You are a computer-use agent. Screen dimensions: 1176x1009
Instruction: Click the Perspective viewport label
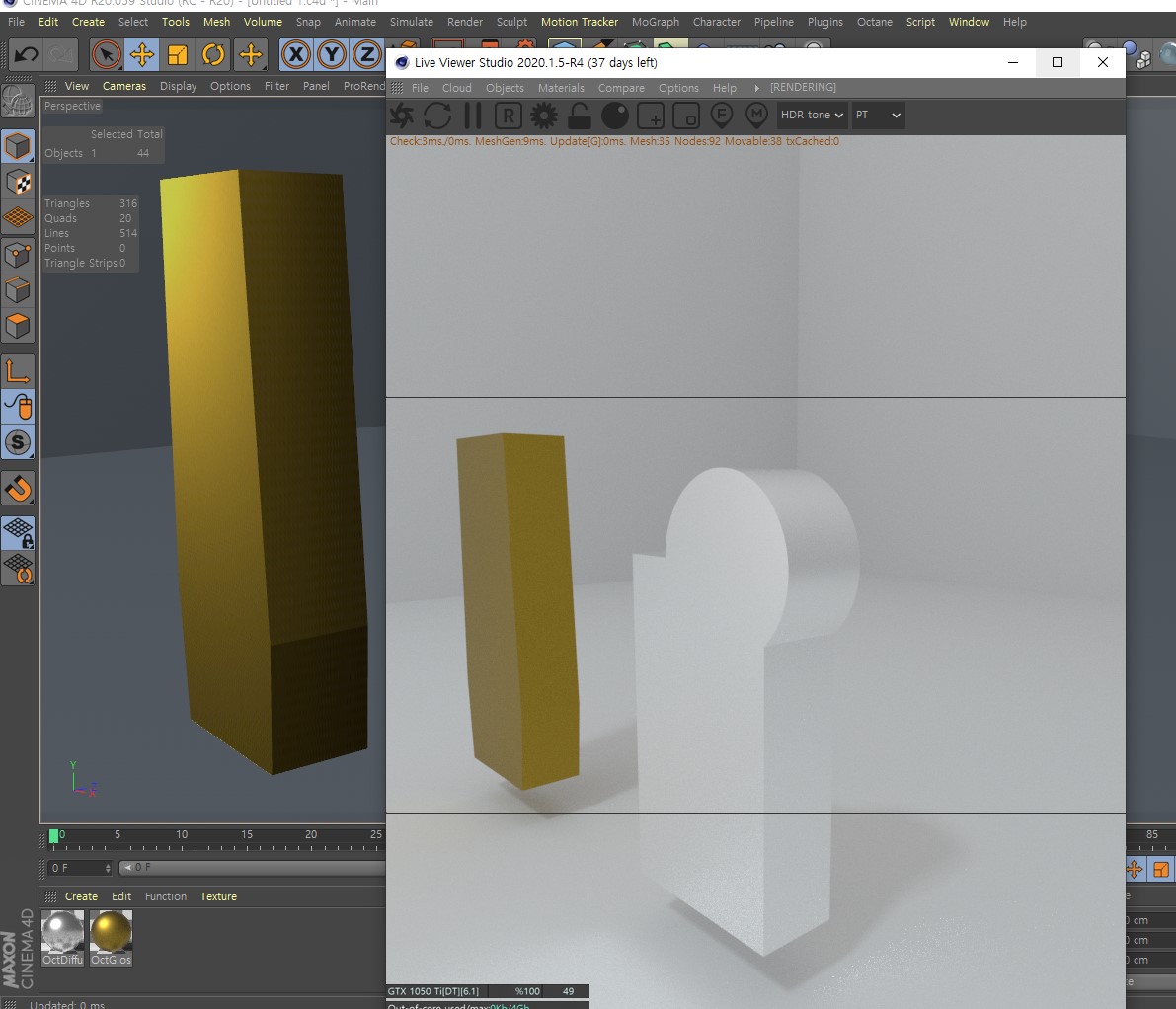72,106
